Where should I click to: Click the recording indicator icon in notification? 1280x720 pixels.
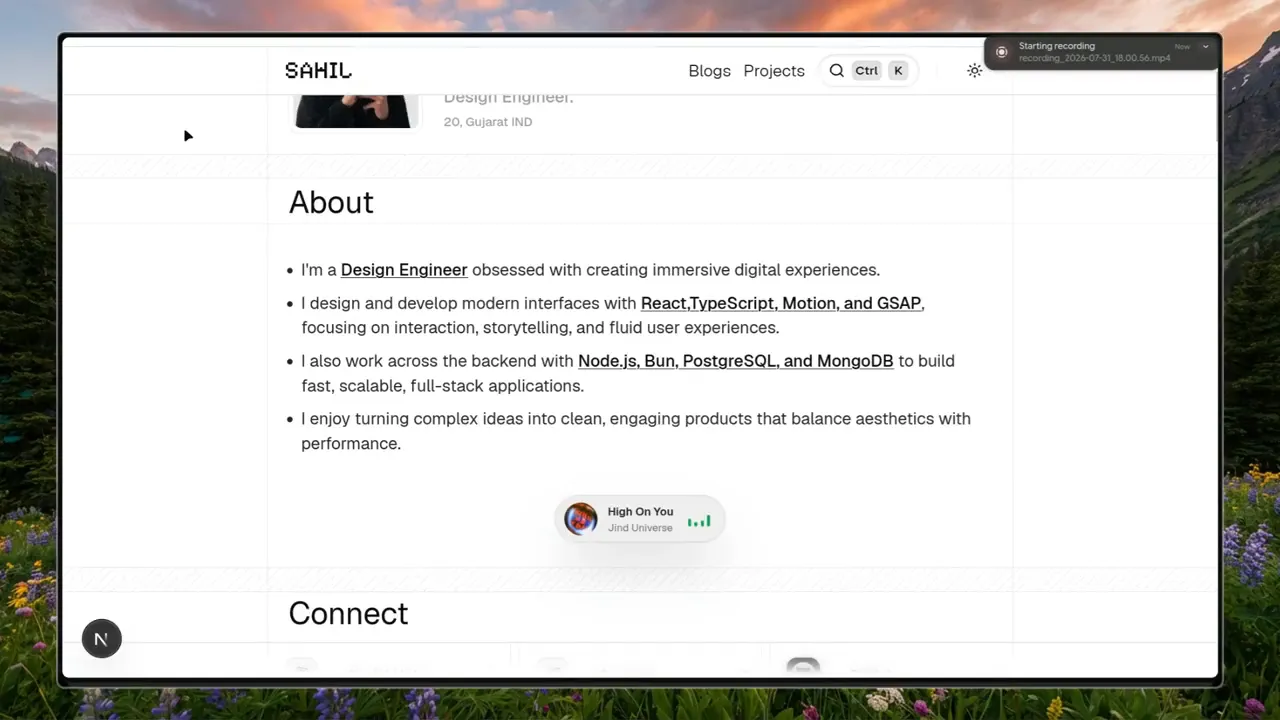pyautogui.click(x=1002, y=52)
